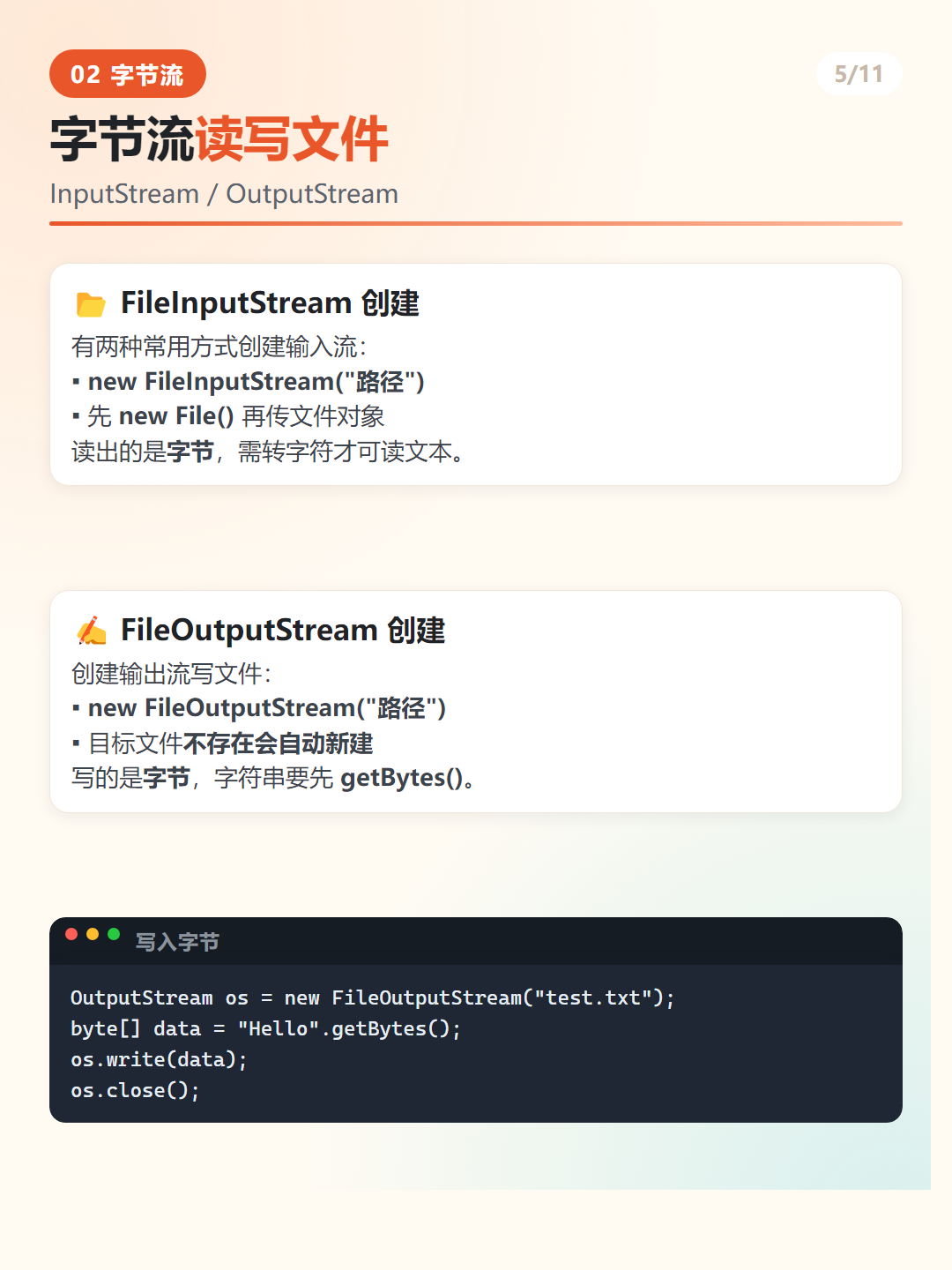The height and width of the screenshot is (1270, 952).
Task: Click text "创建输出流写文件:"
Action: click(171, 674)
